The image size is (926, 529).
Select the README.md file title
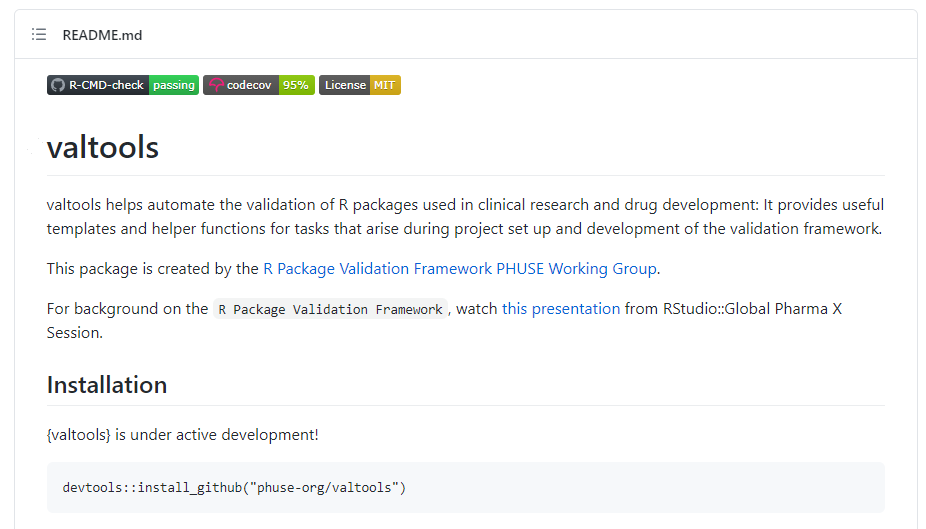[102, 35]
